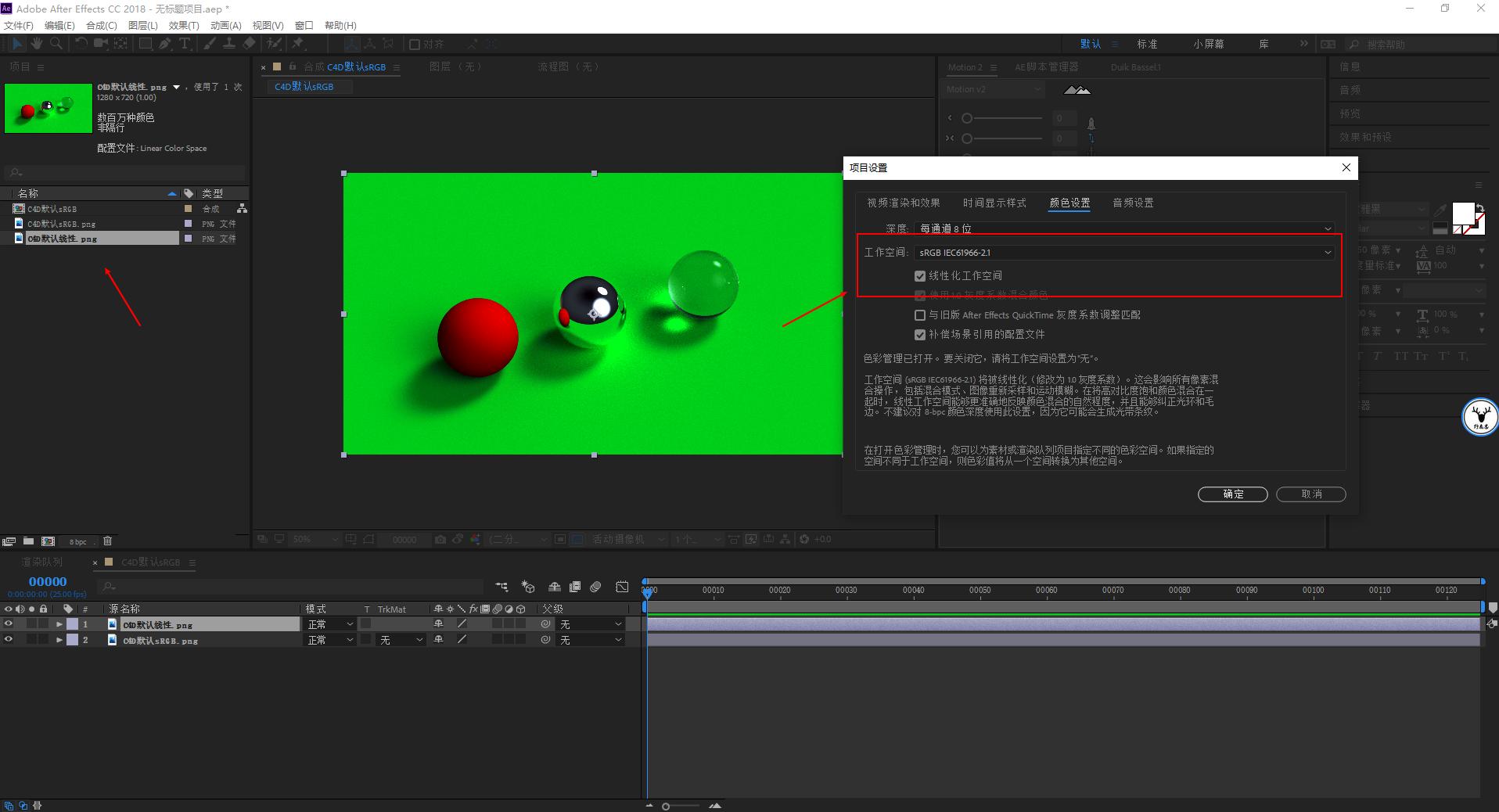Select the Pen tool in the toolbar

164,44
